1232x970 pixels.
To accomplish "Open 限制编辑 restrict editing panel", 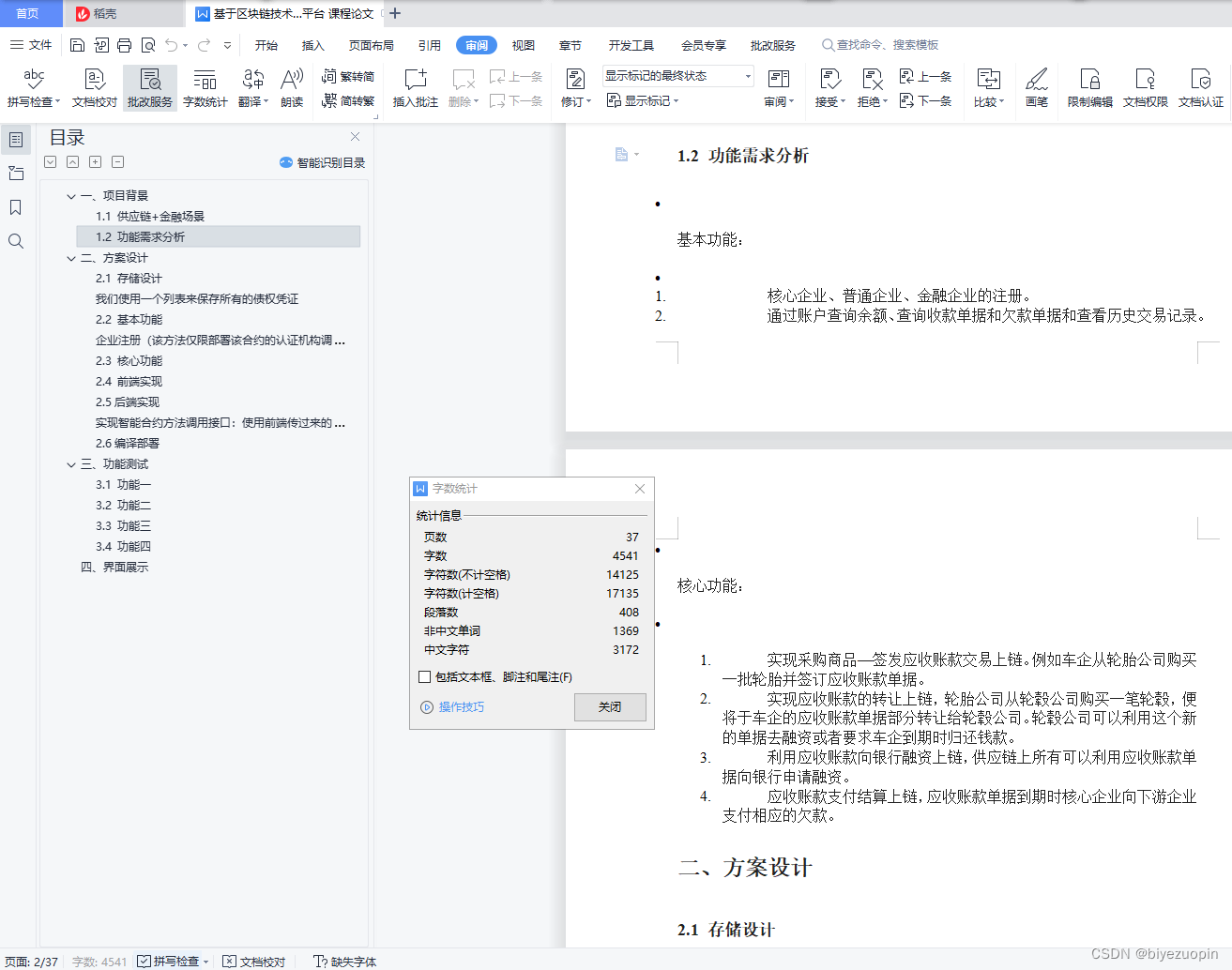I will click(x=1089, y=87).
